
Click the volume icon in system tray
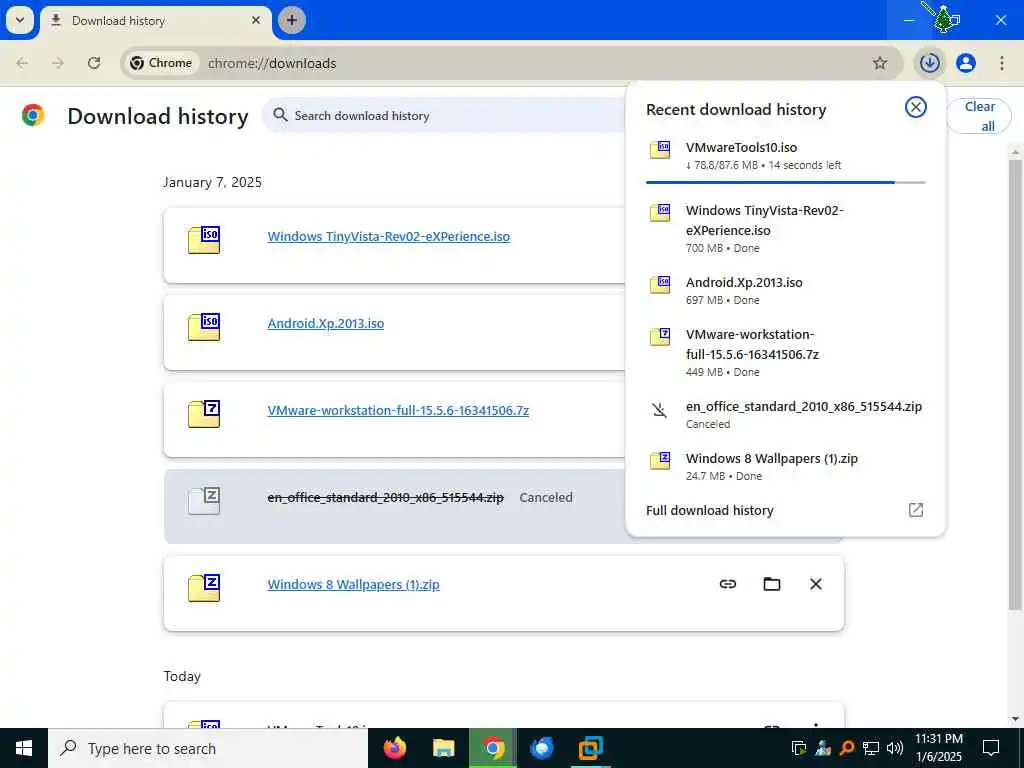(x=895, y=748)
